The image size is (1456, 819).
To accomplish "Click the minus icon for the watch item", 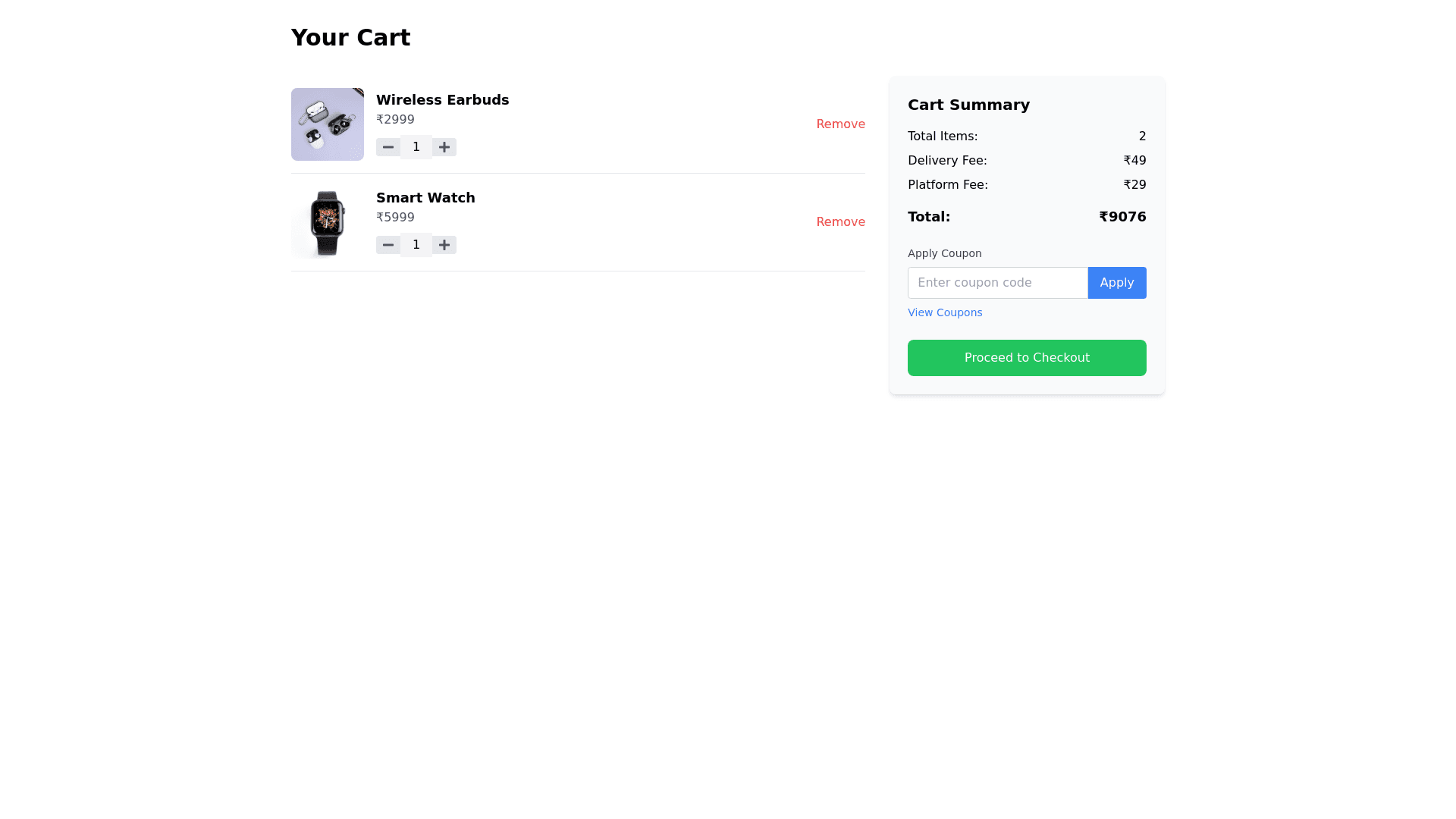I will 388,244.
